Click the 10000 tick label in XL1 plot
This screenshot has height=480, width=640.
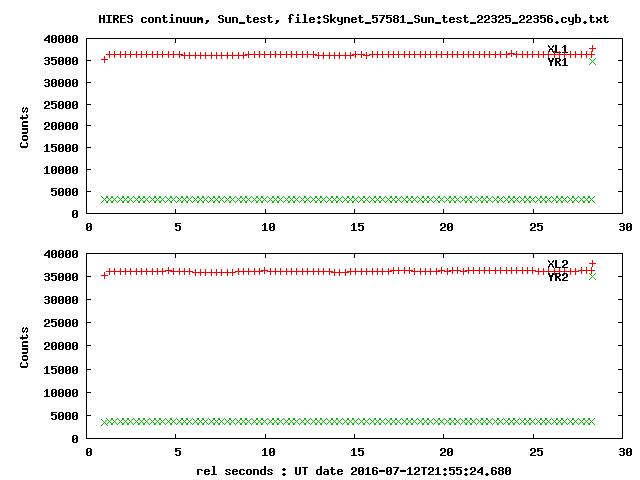[61, 170]
